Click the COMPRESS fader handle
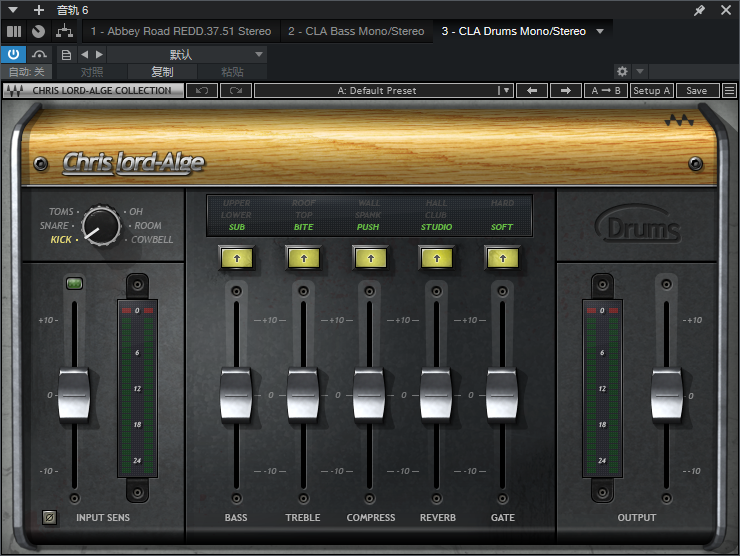The width and height of the screenshot is (740, 556). 370,395
